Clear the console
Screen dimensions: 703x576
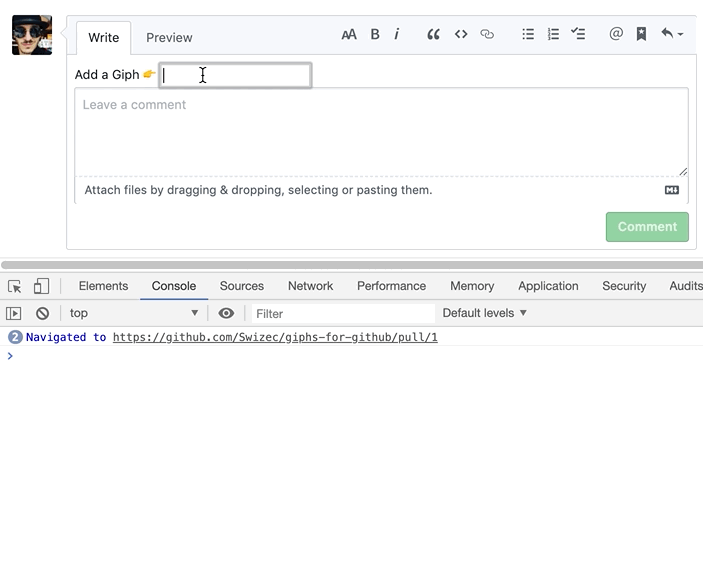coord(43,313)
